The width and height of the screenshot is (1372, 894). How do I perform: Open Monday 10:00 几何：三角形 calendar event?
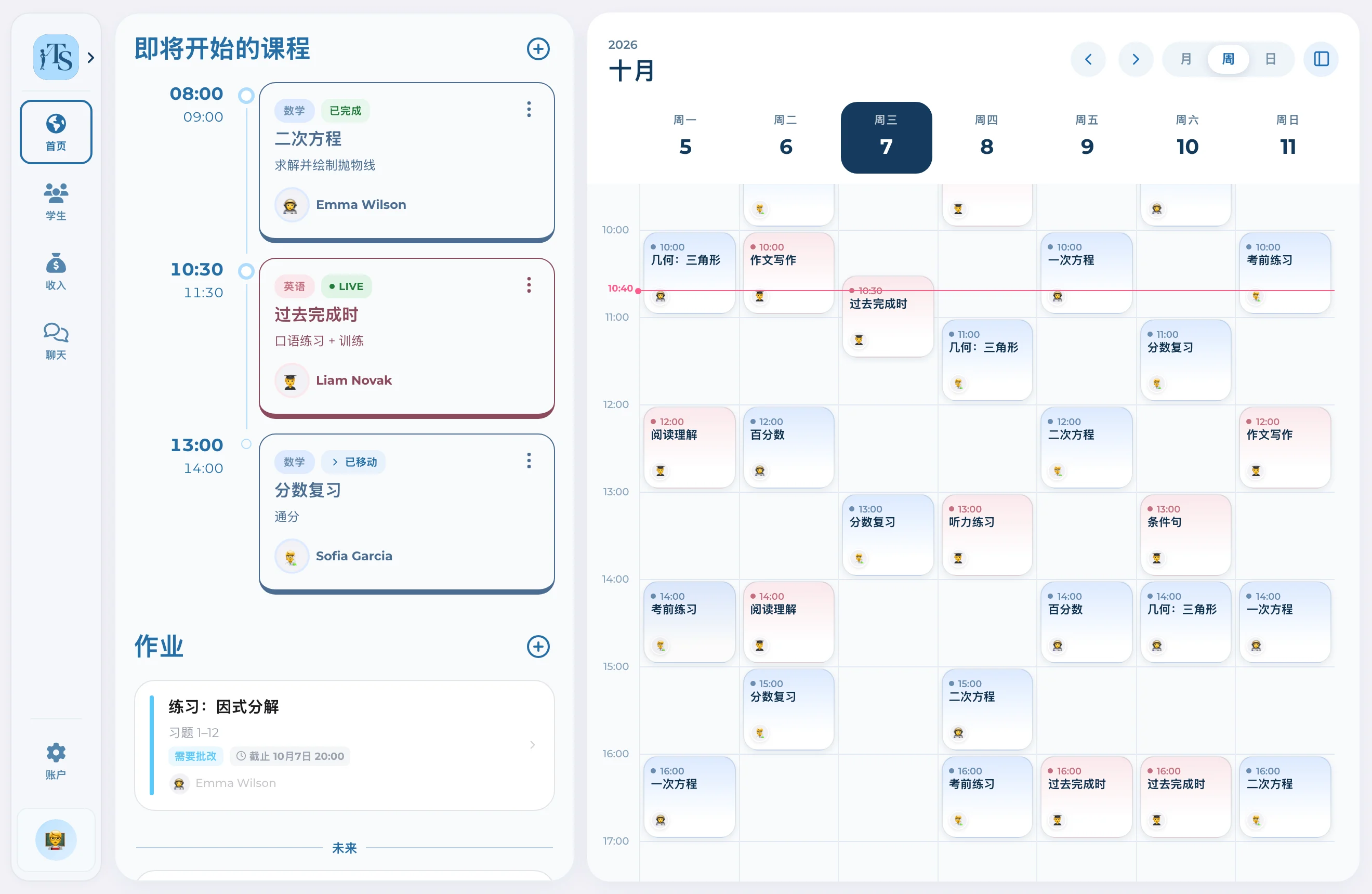(689, 273)
